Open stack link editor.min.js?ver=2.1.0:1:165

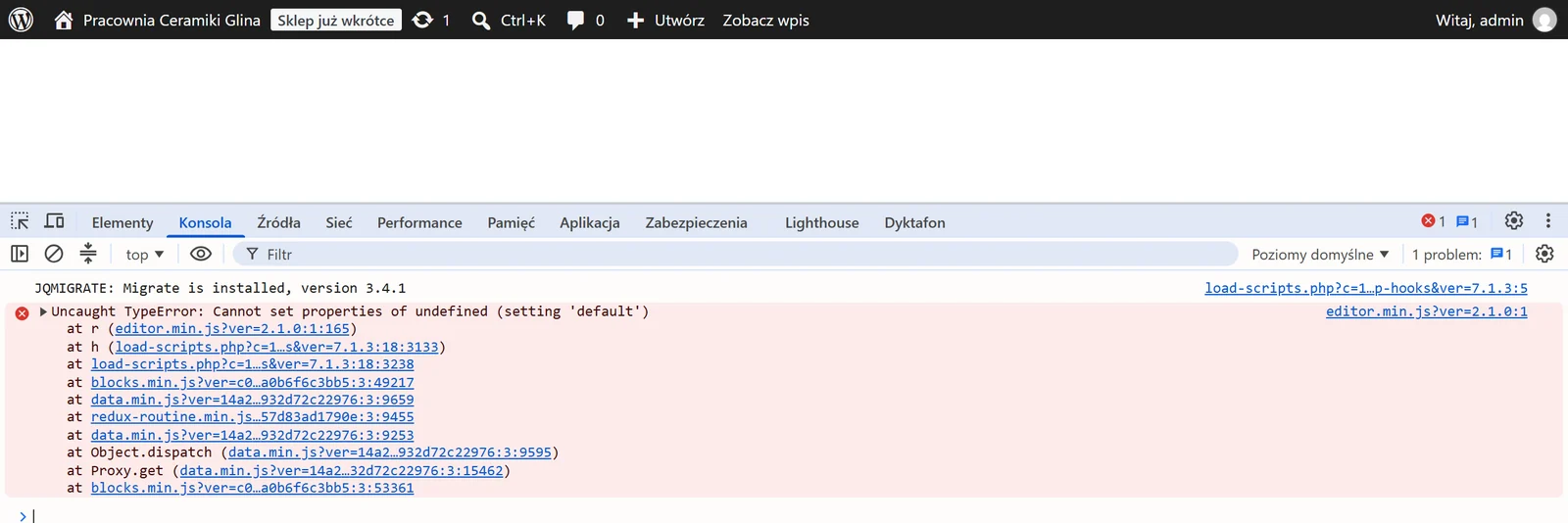pos(232,329)
